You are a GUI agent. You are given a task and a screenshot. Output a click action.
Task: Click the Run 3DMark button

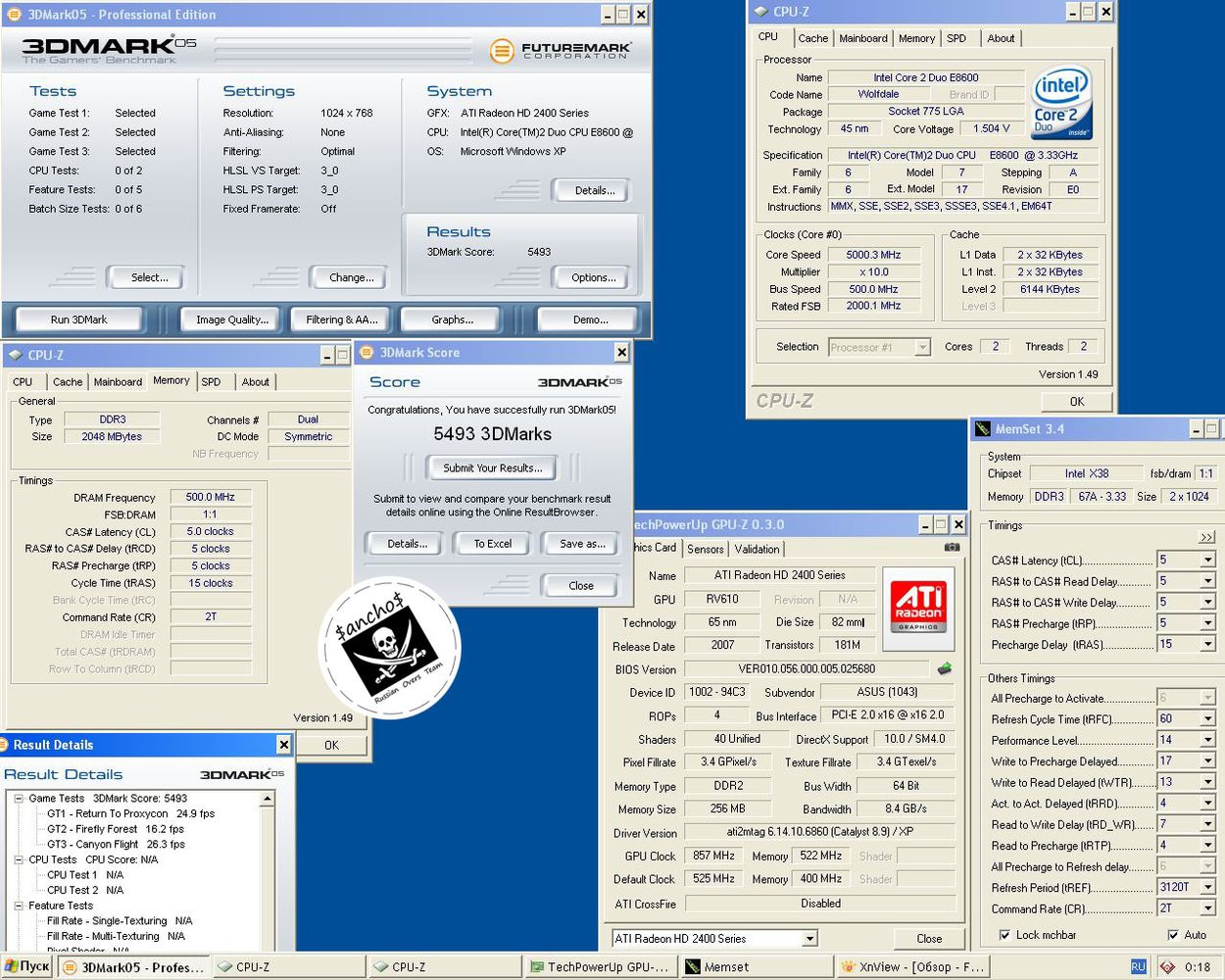78,319
